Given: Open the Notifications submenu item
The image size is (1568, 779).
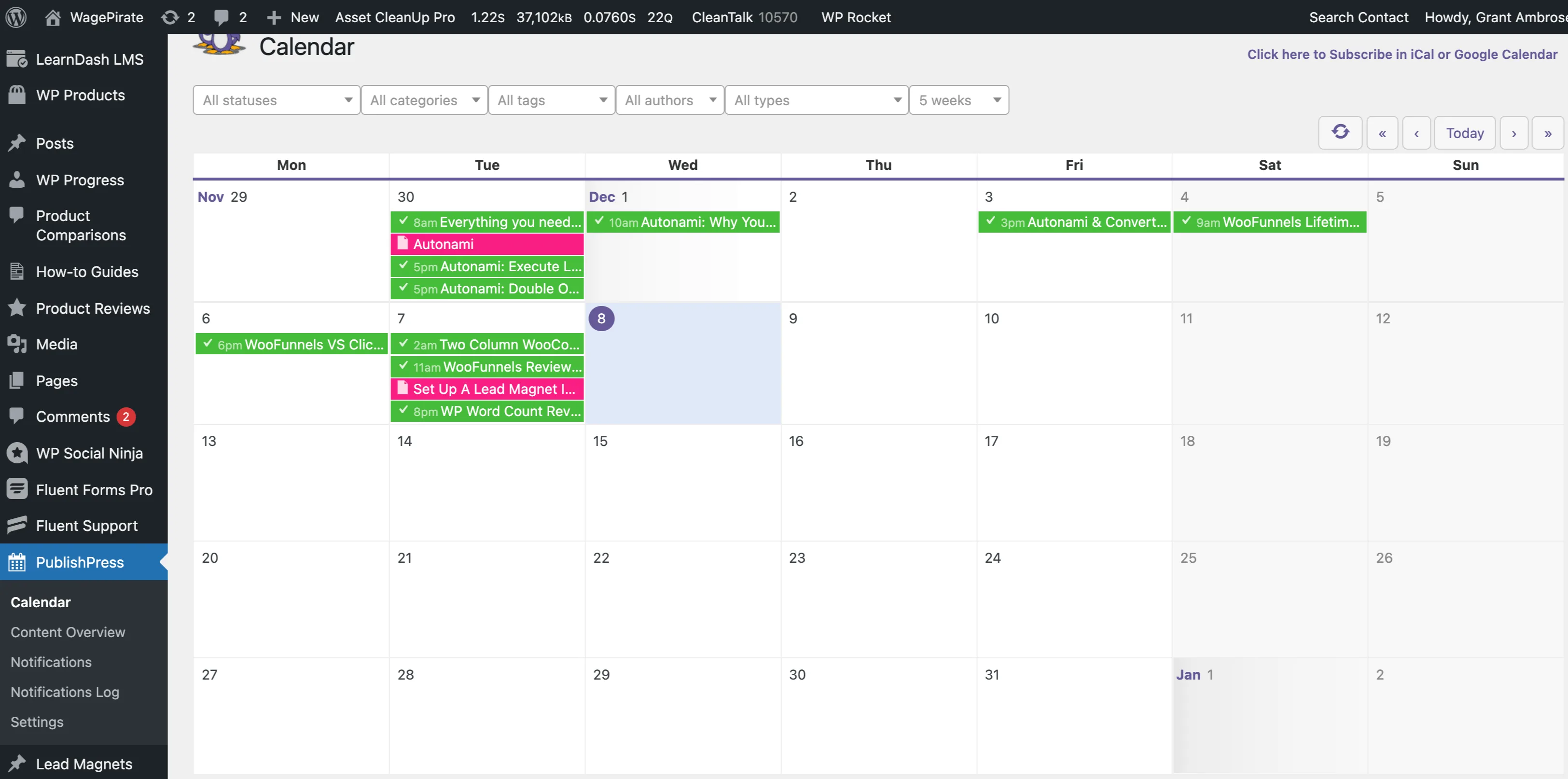Looking at the screenshot, I should [51, 662].
